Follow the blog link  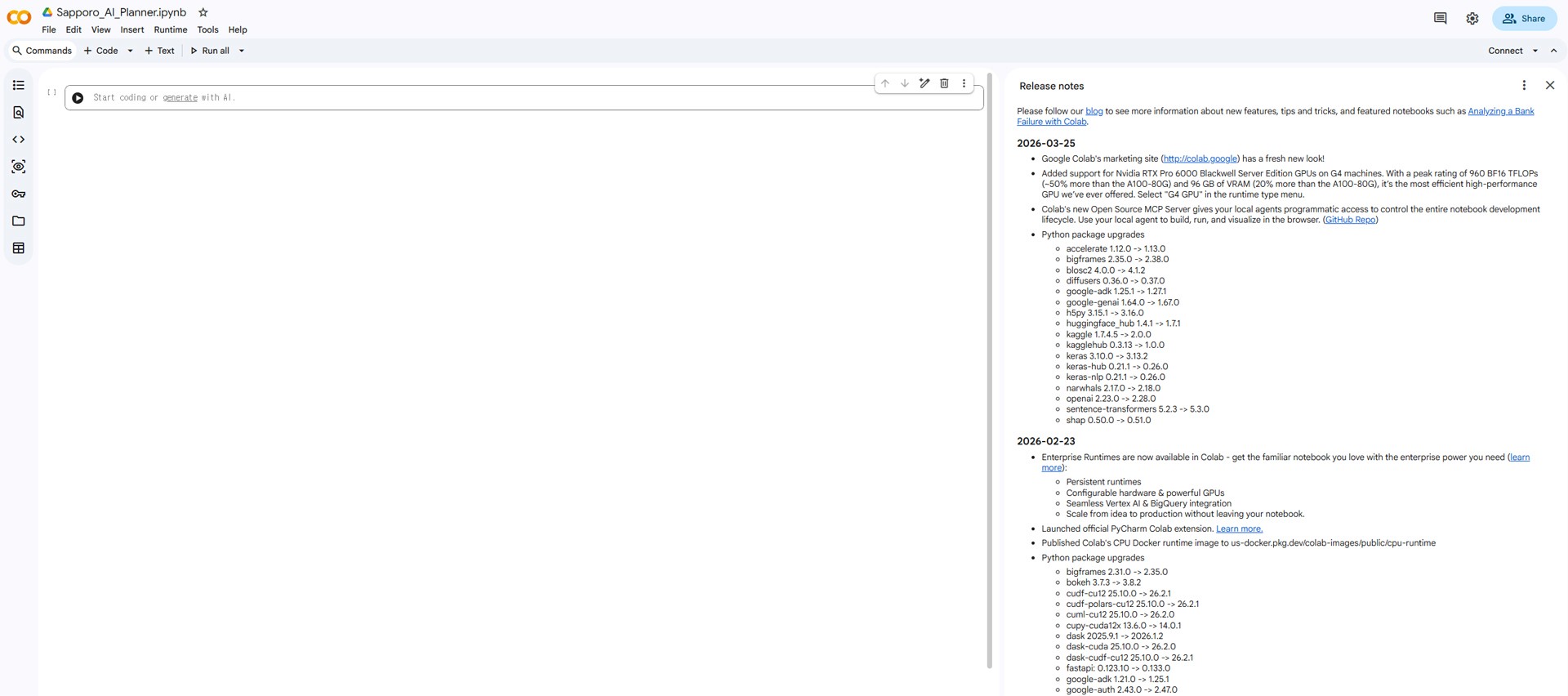point(1094,111)
